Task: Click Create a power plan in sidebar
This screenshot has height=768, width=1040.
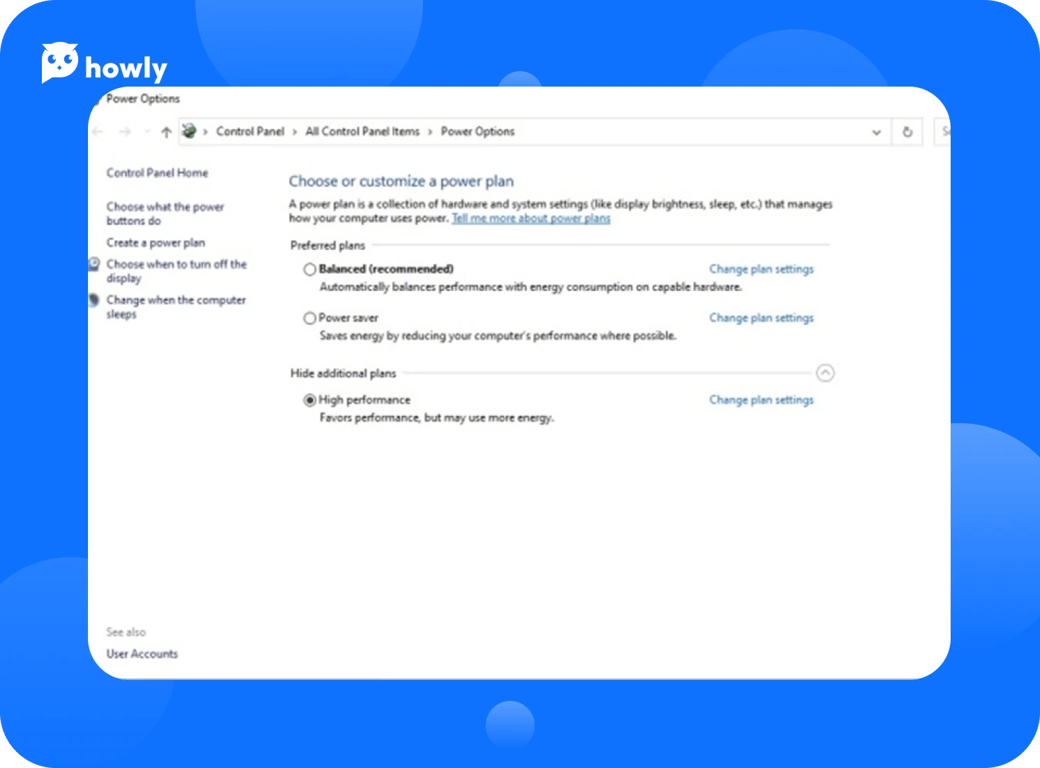Action: tap(156, 243)
